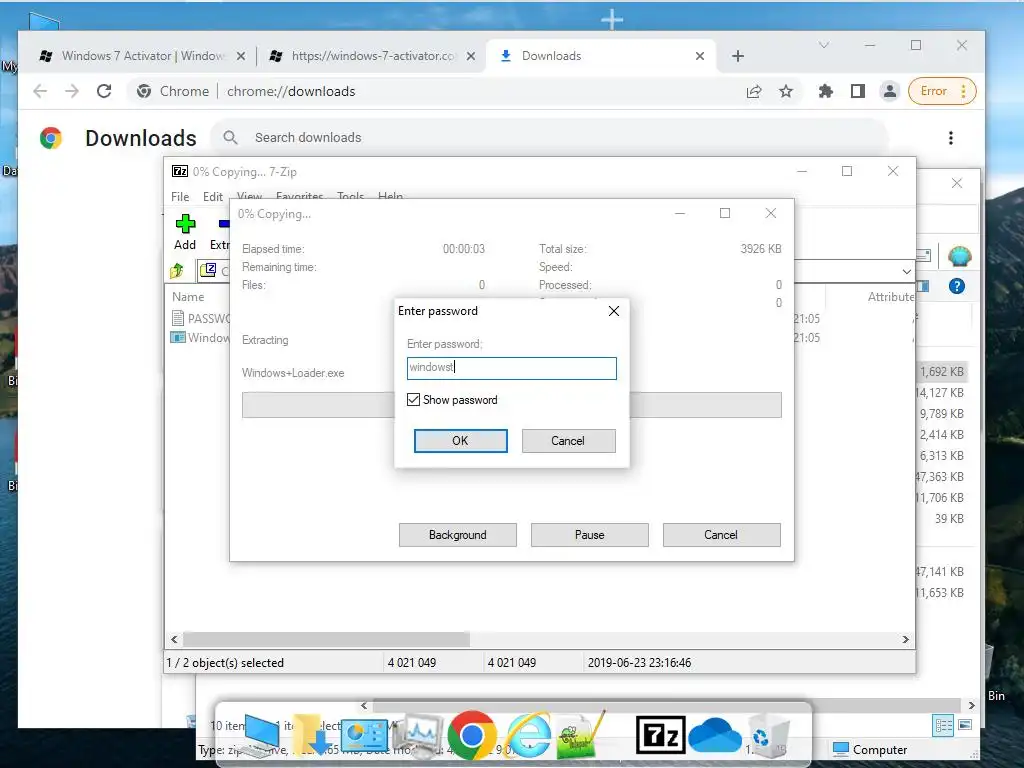Click the 7-Zip selection status text

tap(225, 663)
